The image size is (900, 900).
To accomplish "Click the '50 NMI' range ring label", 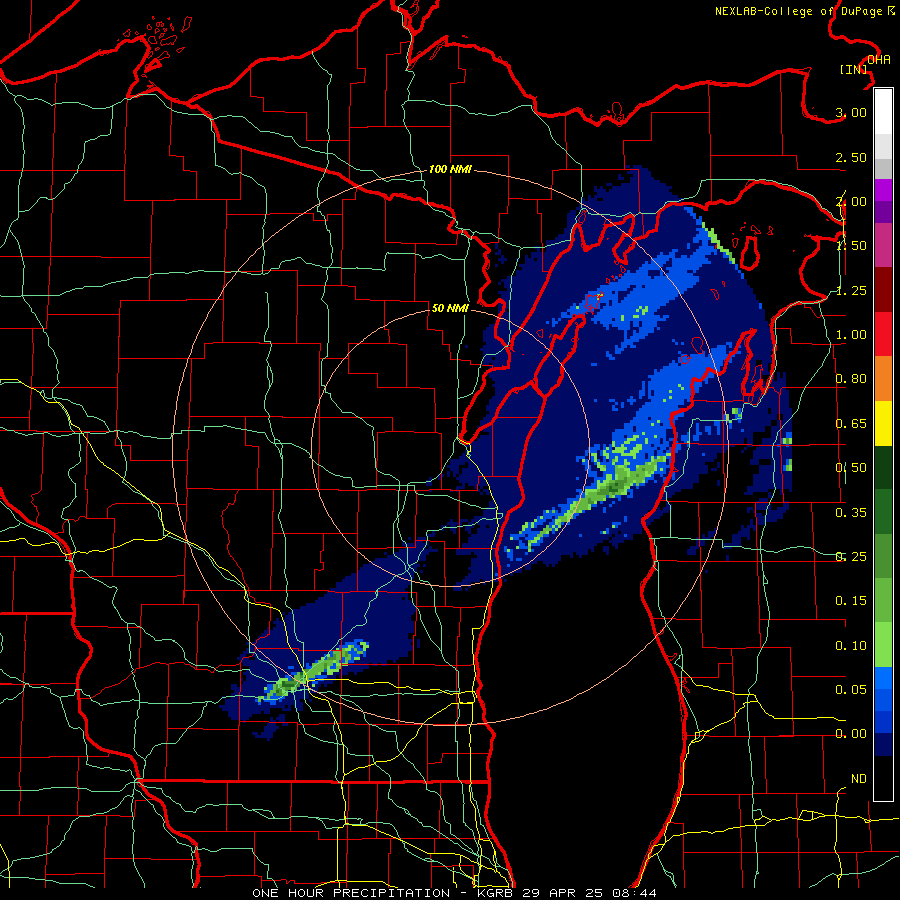I will [450, 308].
